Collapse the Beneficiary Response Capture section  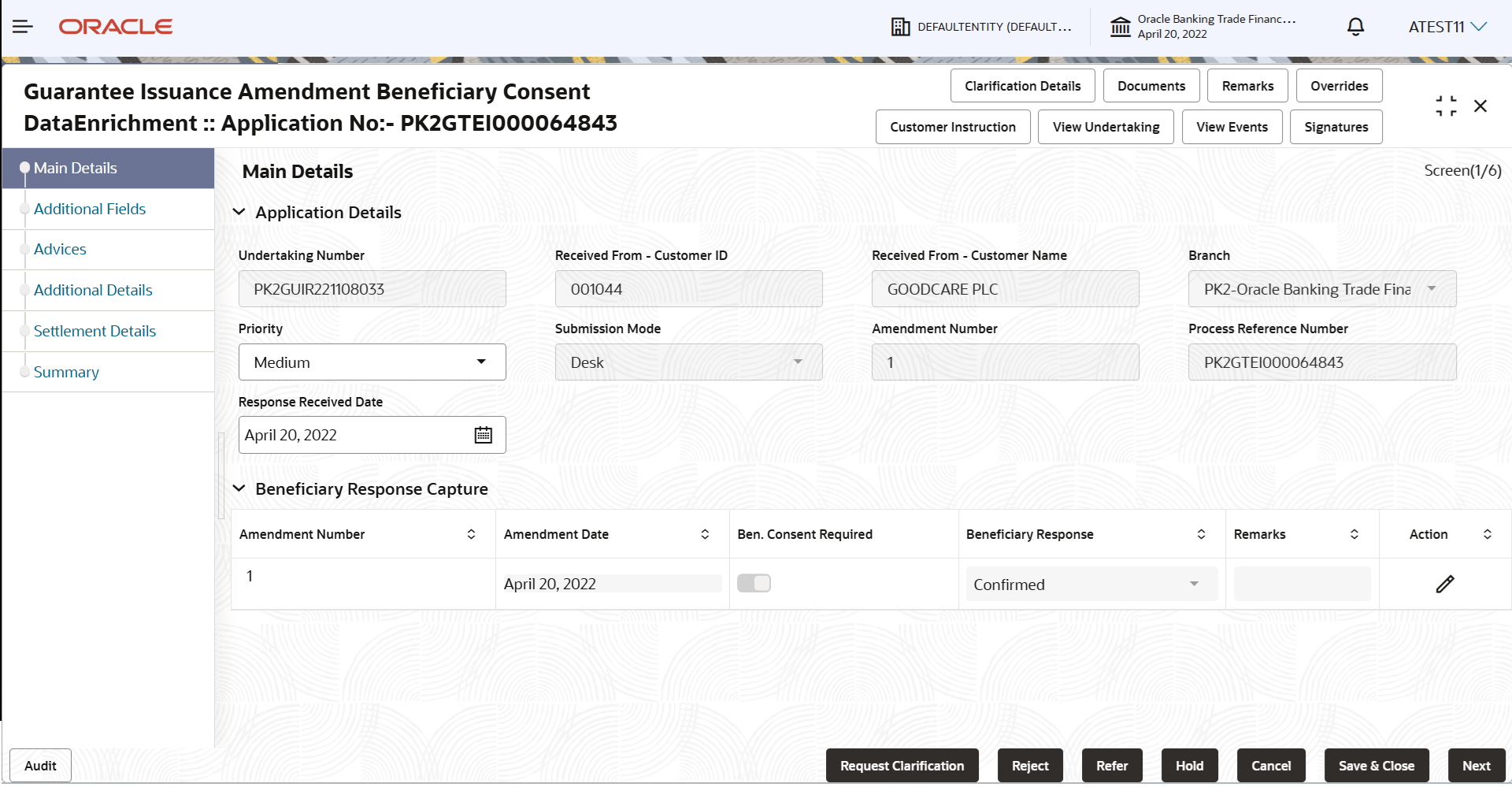coord(239,488)
